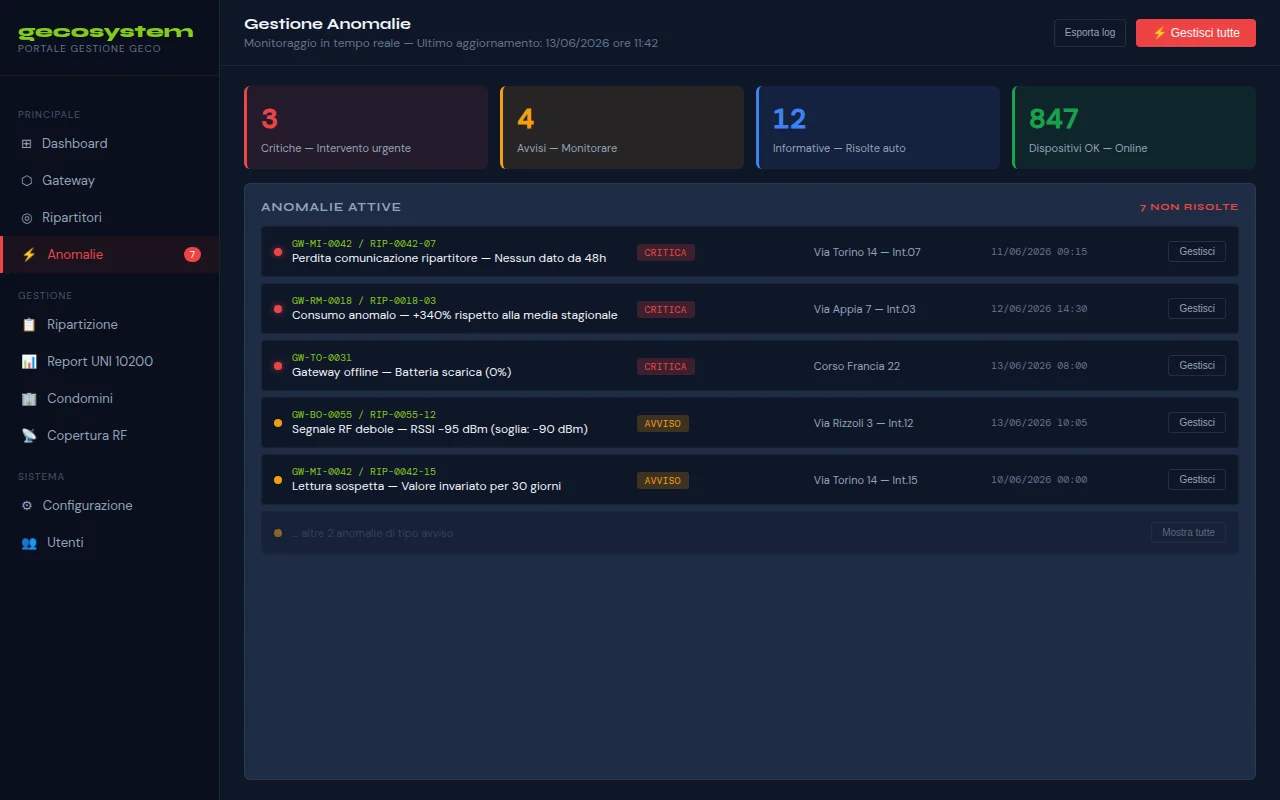The width and height of the screenshot is (1280, 800).
Task: Open Ripartizione in sidebar
Action: coord(110,325)
